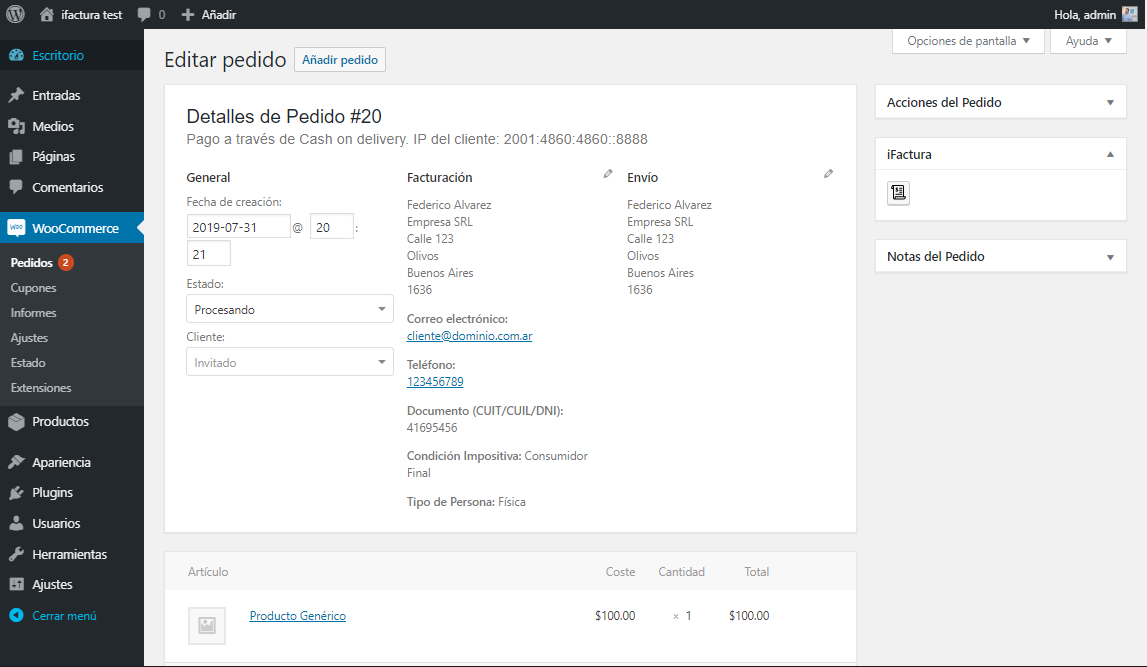Expand the Ayuda help tab
Screen dimensions: 1147x667
tap(1088, 41)
